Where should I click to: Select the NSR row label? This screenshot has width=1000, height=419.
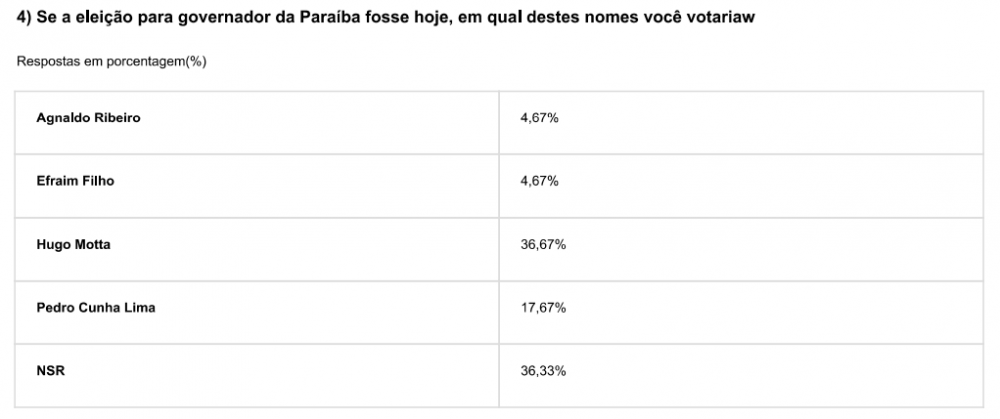50,371
